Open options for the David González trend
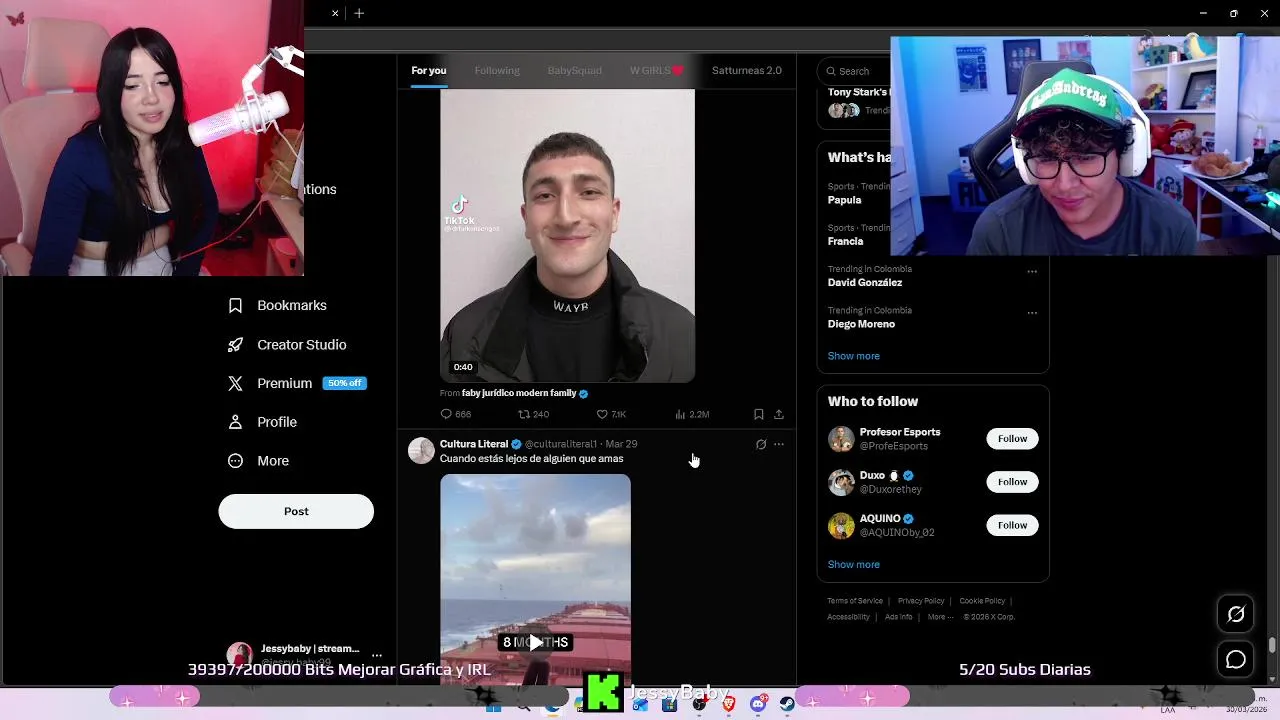Viewport: 1280px width, 720px height. click(1032, 272)
